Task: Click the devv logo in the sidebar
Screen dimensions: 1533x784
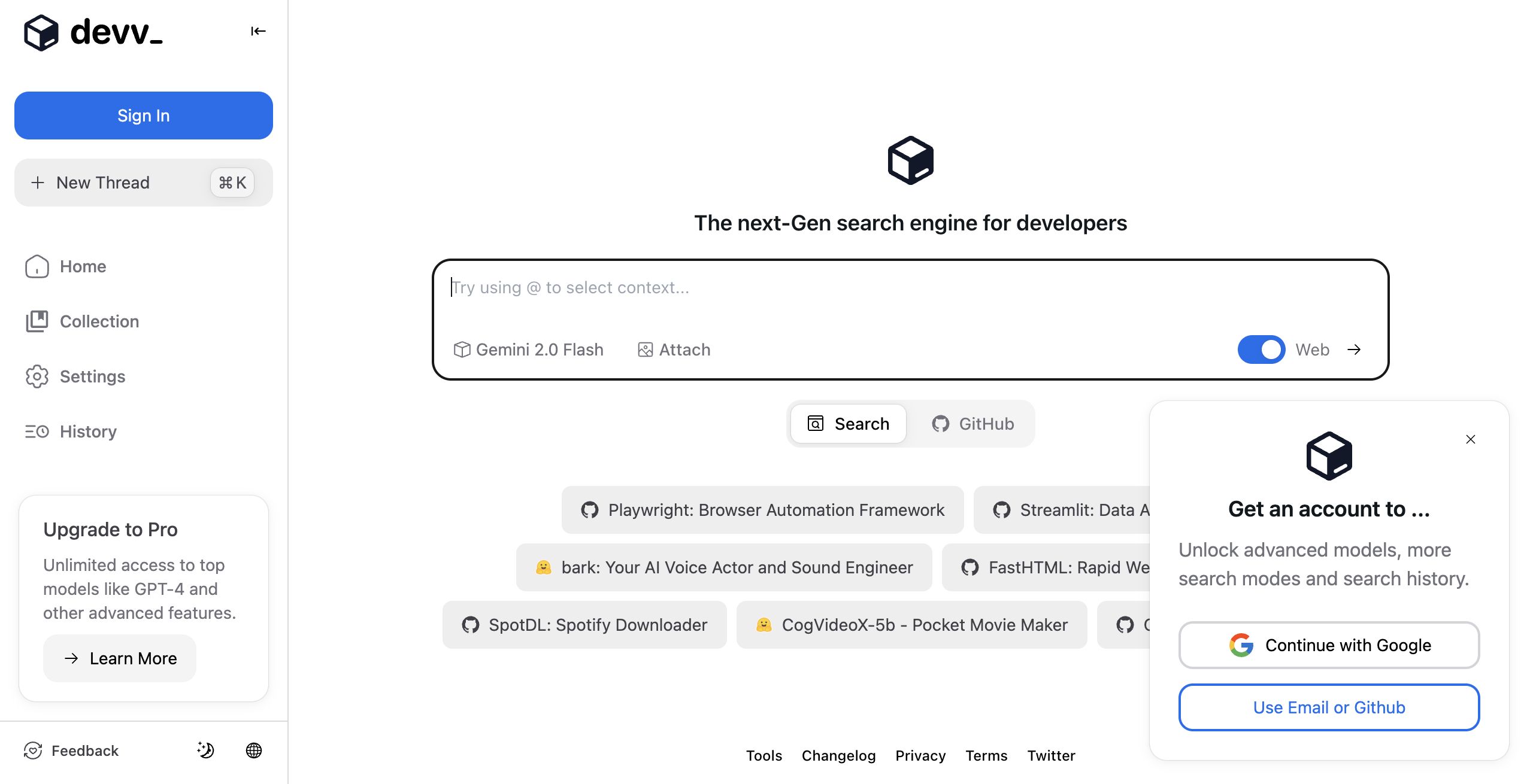Action: click(x=93, y=32)
